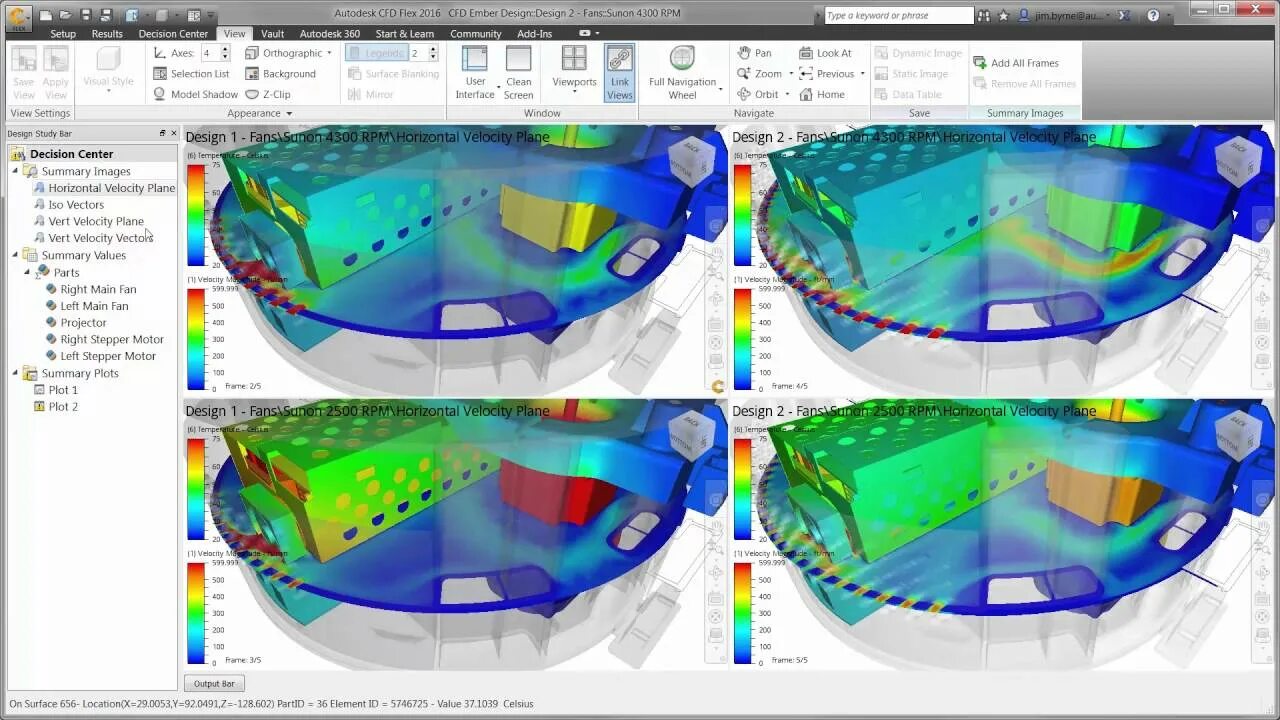
Task: Select the Zoom navigation tool
Action: (x=759, y=74)
